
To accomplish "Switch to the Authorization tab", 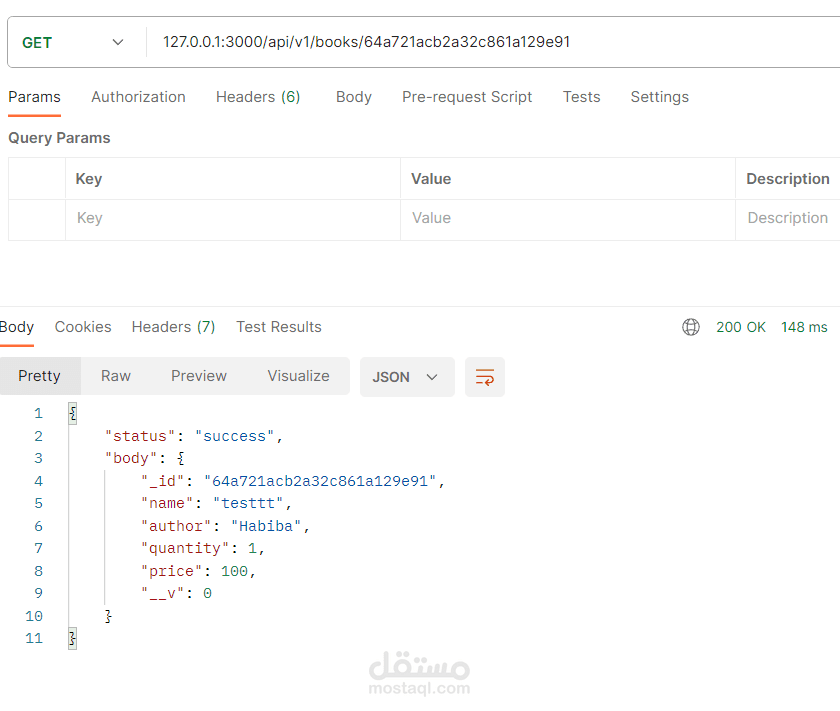I will click(x=138, y=97).
